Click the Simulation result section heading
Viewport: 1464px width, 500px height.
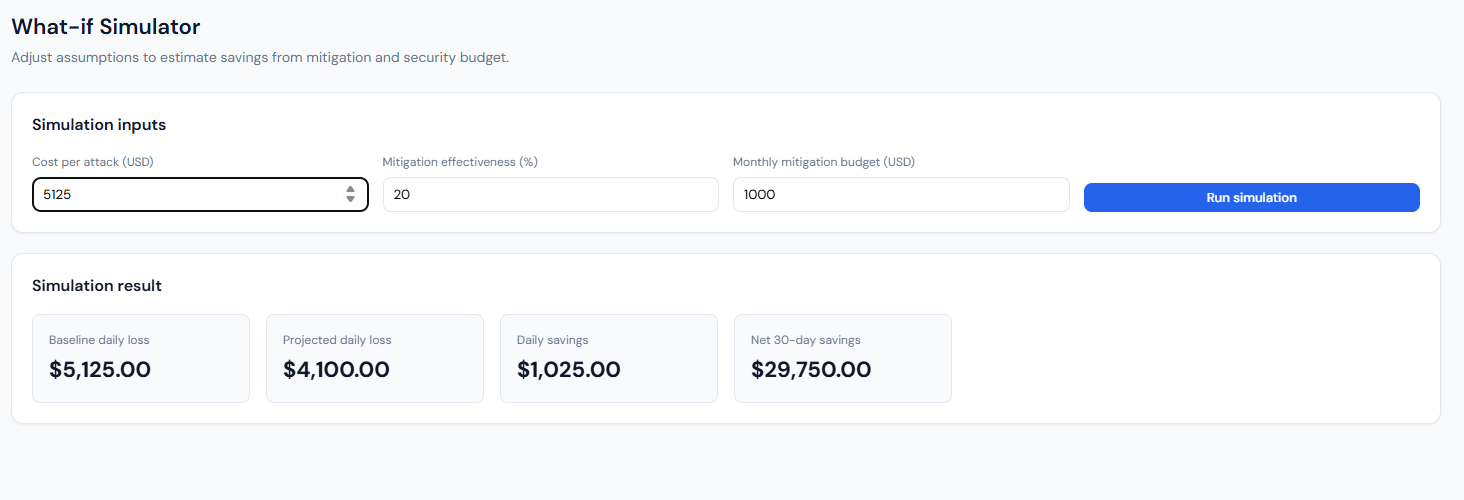pos(97,286)
